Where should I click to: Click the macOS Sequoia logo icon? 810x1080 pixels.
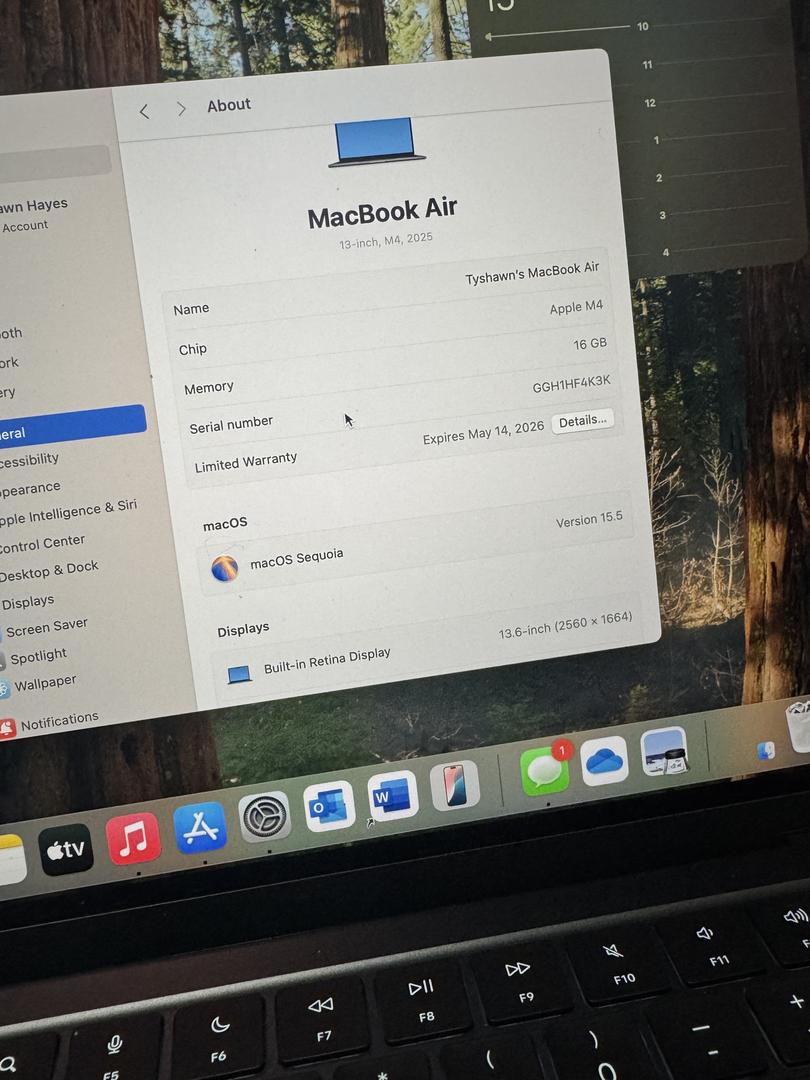pyautogui.click(x=225, y=568)
